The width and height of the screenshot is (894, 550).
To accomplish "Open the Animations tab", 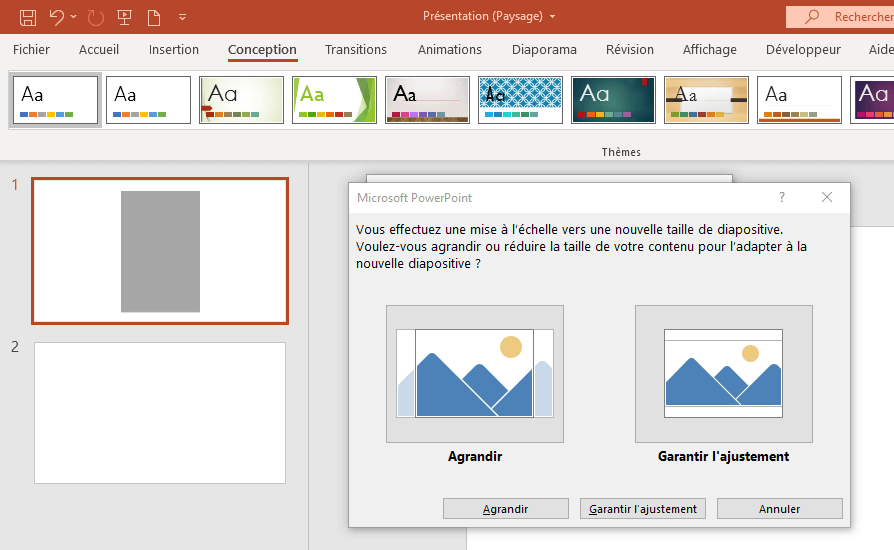I will tap(449, 50).
